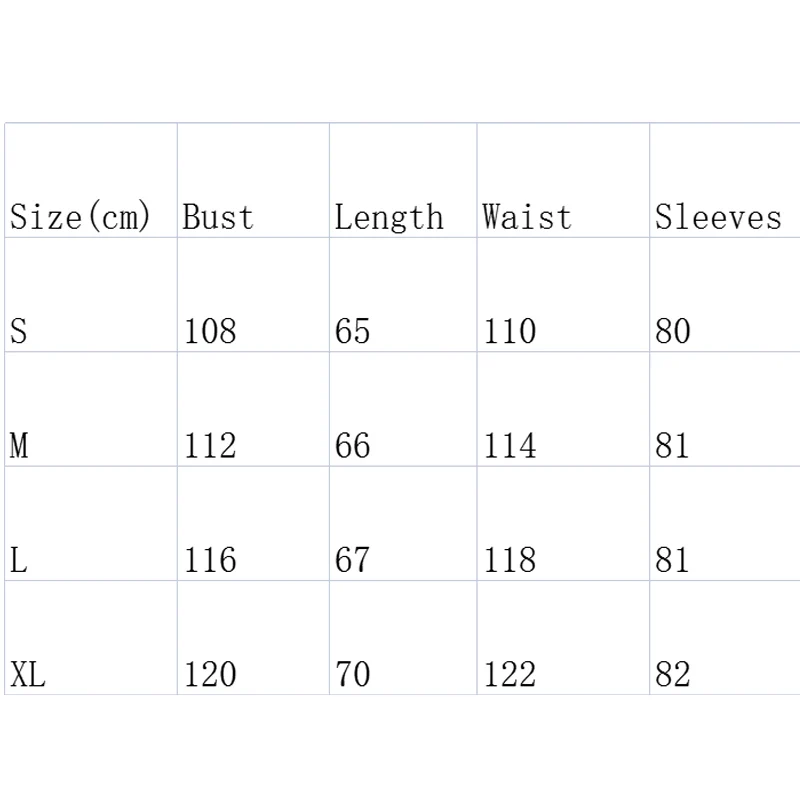
Task: Select bust value 116 cell
Action: [x=210, y=560]
